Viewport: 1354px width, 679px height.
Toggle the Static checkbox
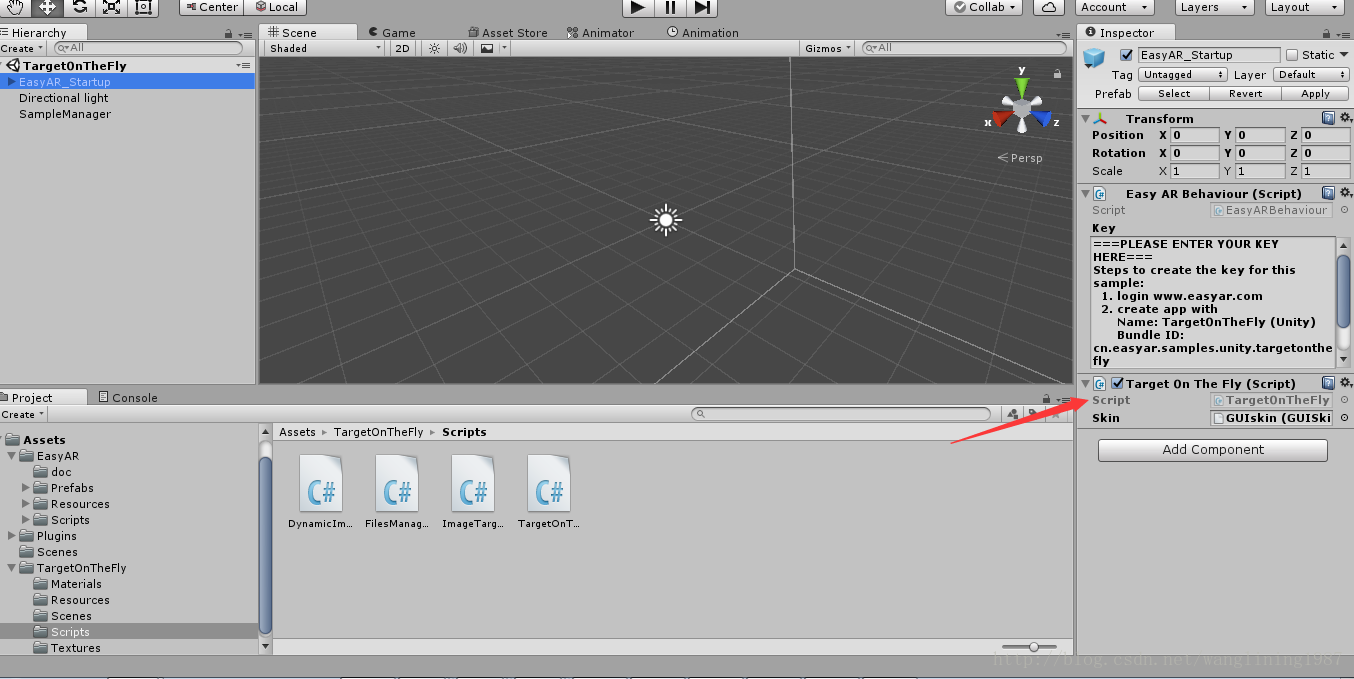pyautogui.click(x=1292, y=55)
